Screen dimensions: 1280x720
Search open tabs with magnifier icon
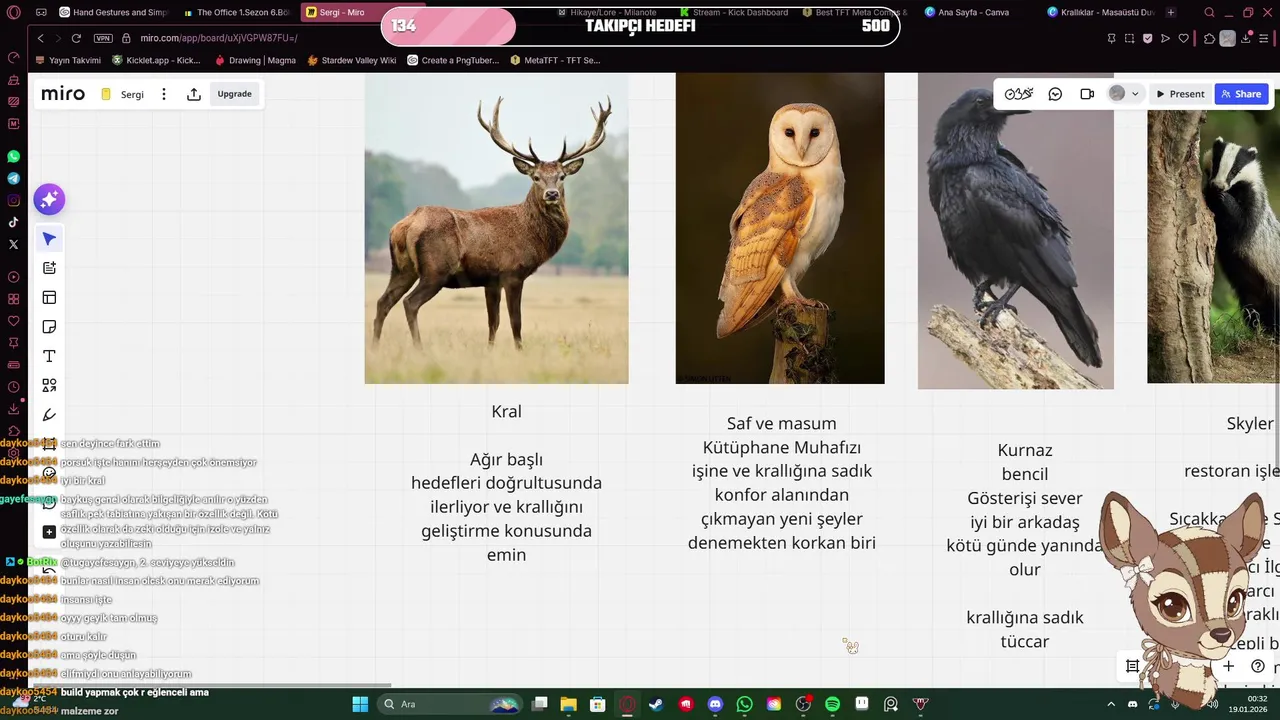tap(1209, 12)
